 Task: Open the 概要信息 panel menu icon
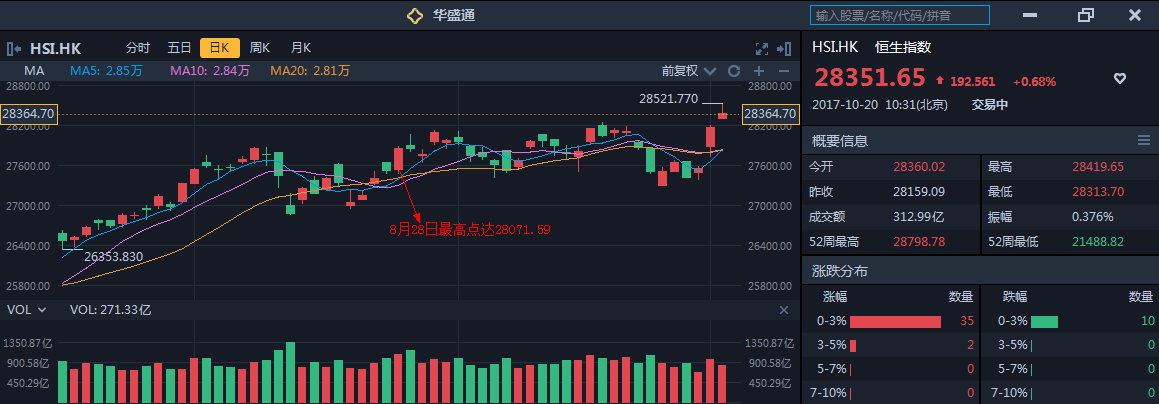click(1143, 141)
